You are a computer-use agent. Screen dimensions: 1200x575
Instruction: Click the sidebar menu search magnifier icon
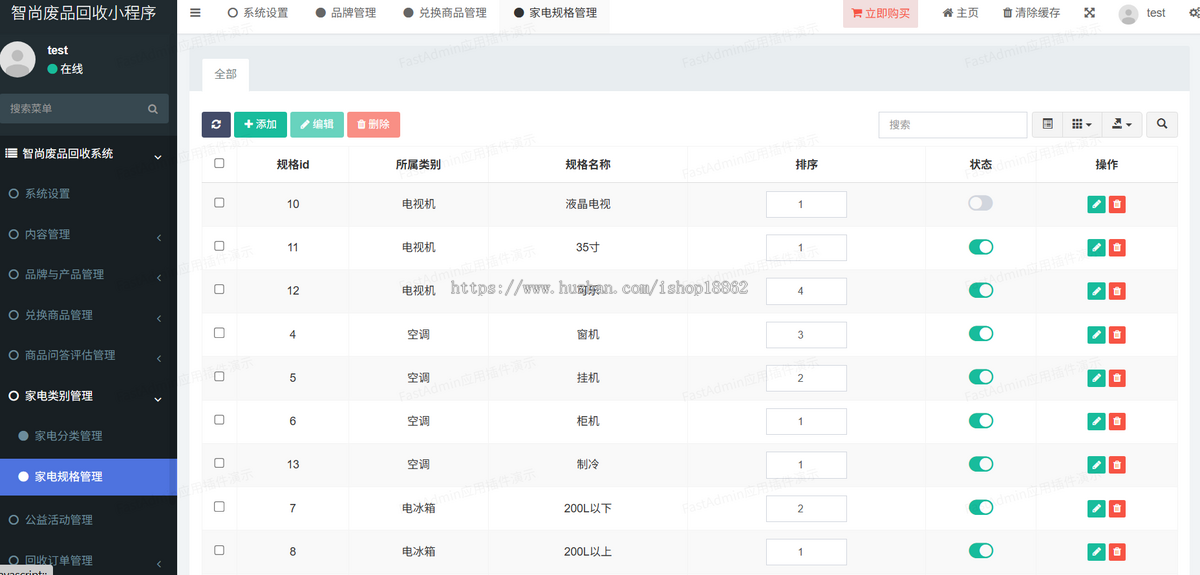click(153, 108)
